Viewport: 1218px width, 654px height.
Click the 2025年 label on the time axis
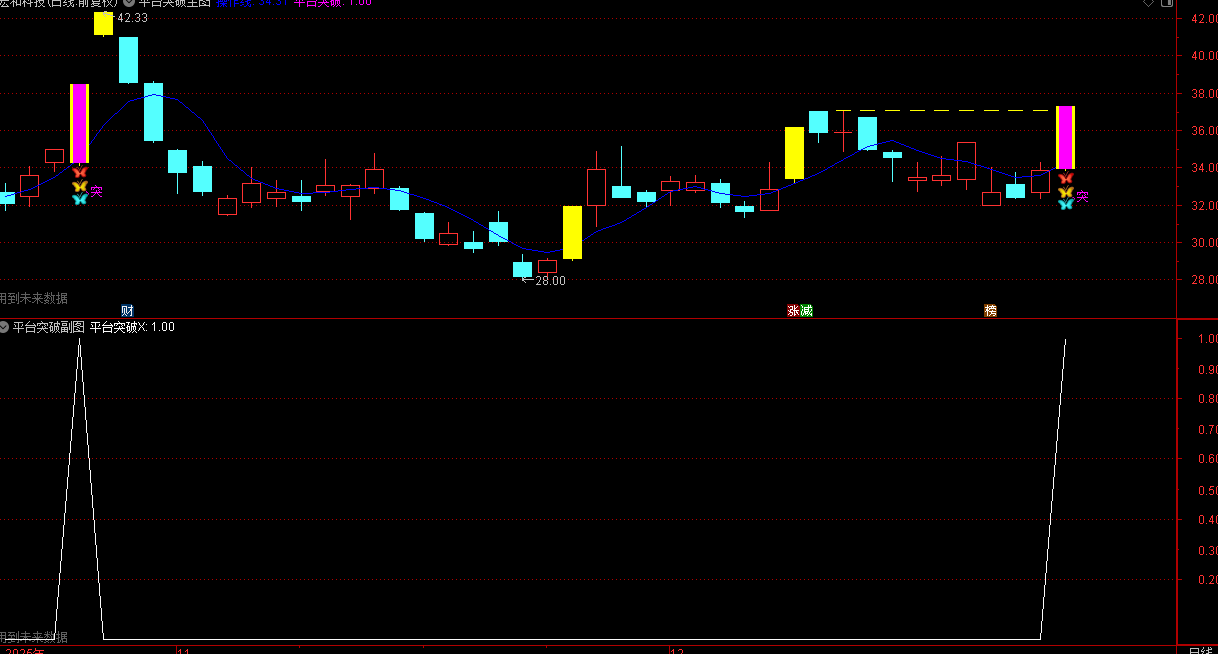[x=25, y=650]
